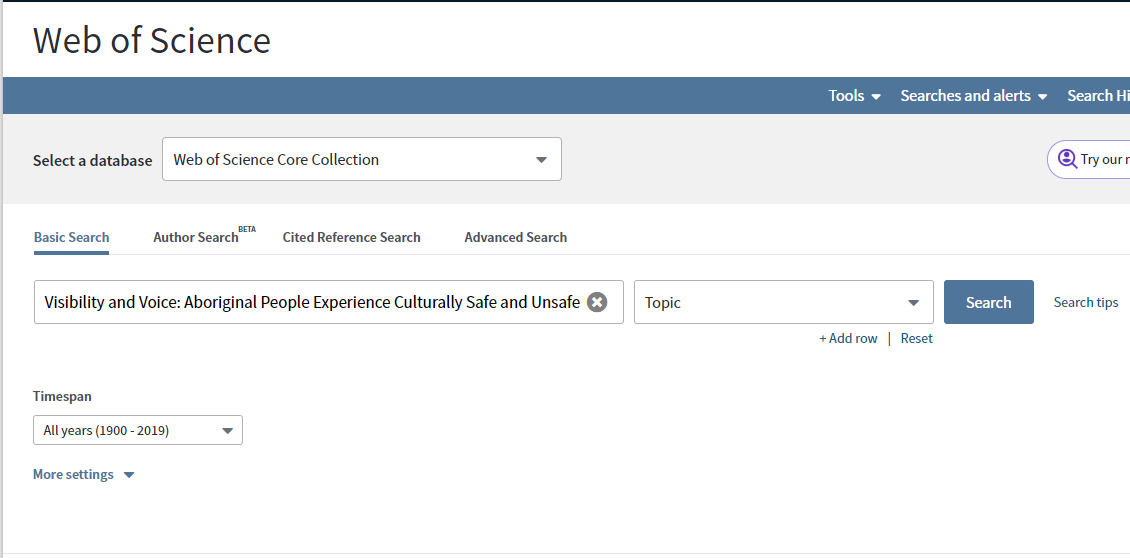The image size is (1130, 558).
Task: Open Searches and alerts menu
Action: point(974,96)
